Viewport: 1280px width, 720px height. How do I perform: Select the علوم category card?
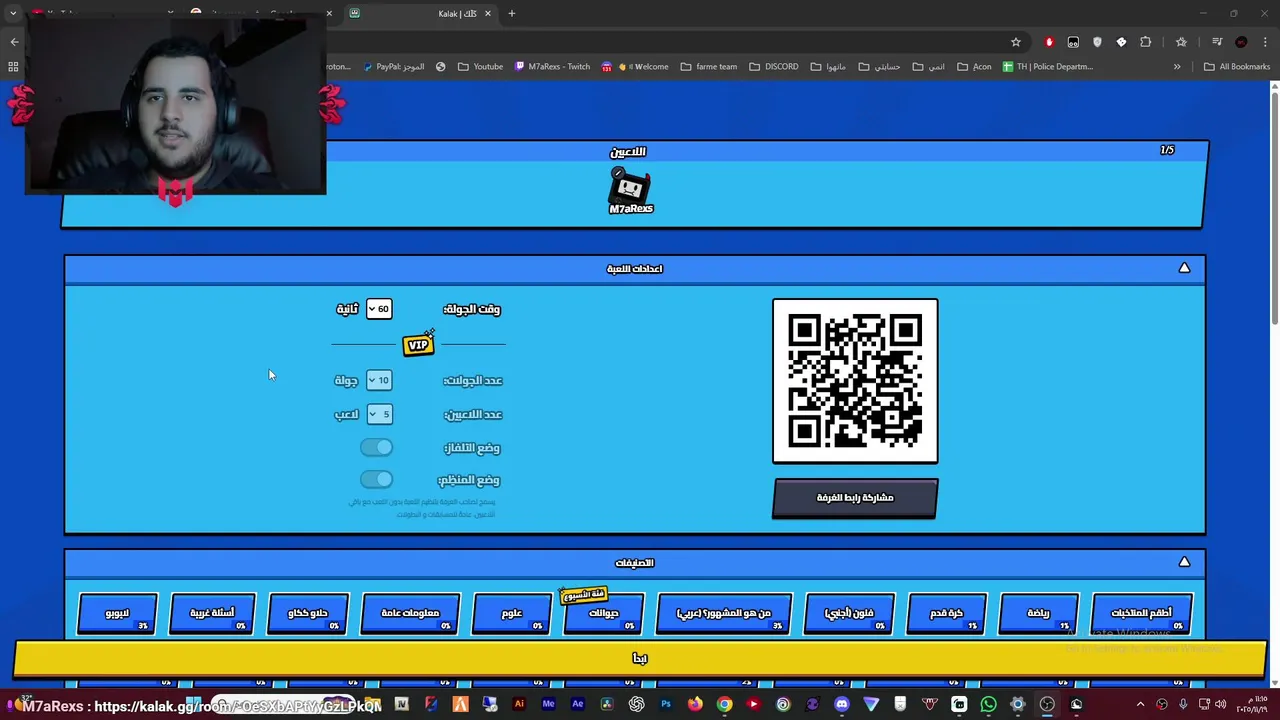512,613
